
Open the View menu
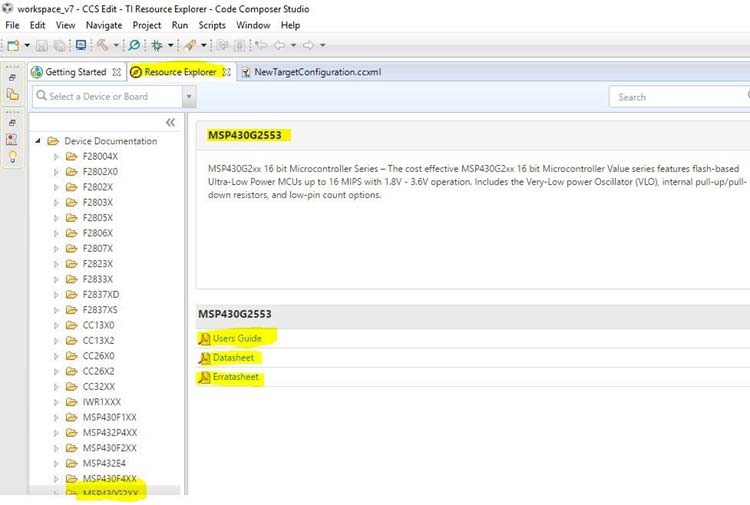66,25
